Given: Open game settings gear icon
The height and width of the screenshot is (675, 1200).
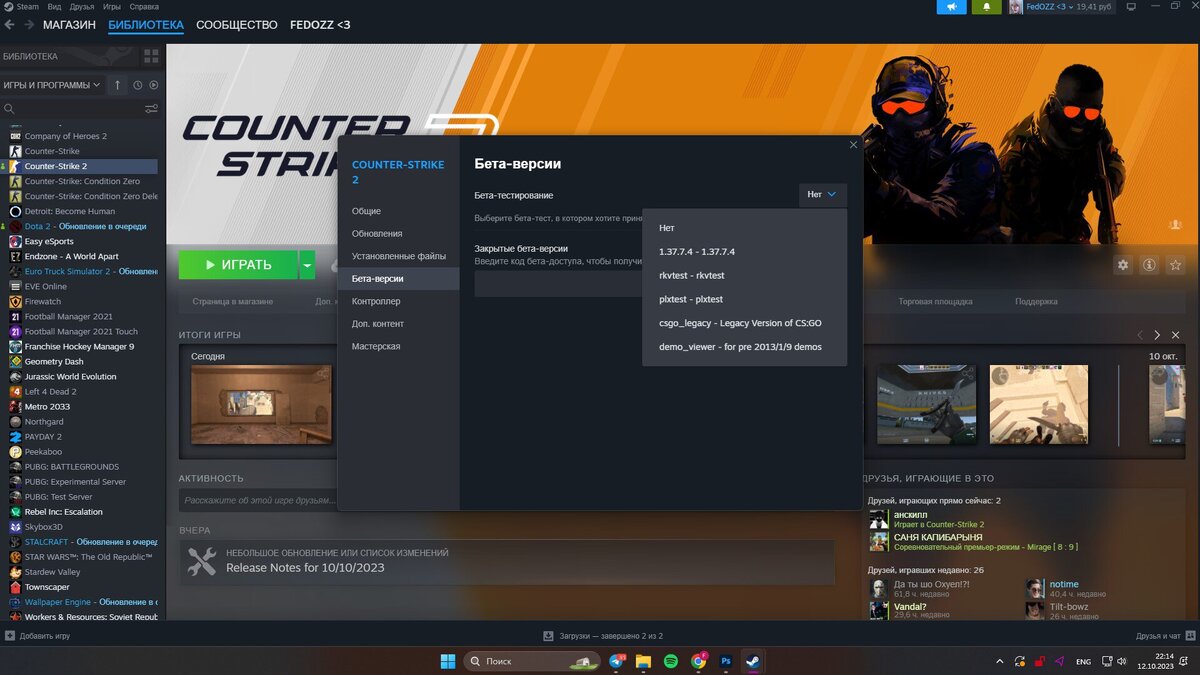Looking at the screenshot, I should pos(1123,265).
